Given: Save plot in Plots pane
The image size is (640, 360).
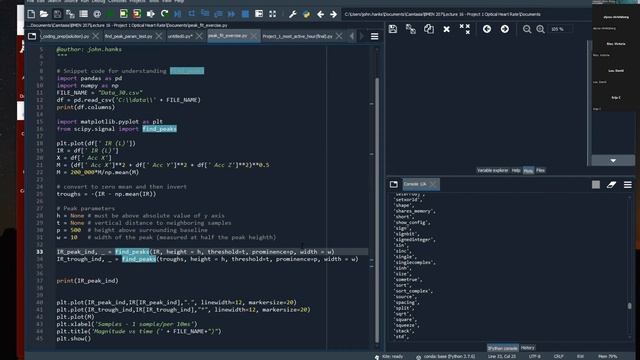Looking at the screenshot, I should [393, 29].
